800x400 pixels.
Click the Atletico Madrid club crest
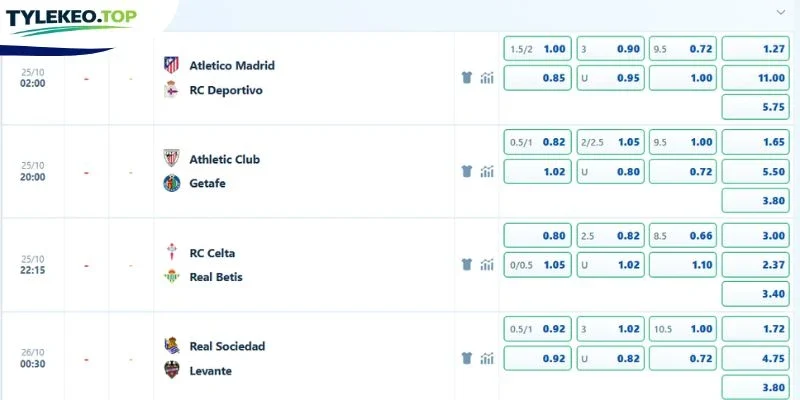[x=171, y=65]
